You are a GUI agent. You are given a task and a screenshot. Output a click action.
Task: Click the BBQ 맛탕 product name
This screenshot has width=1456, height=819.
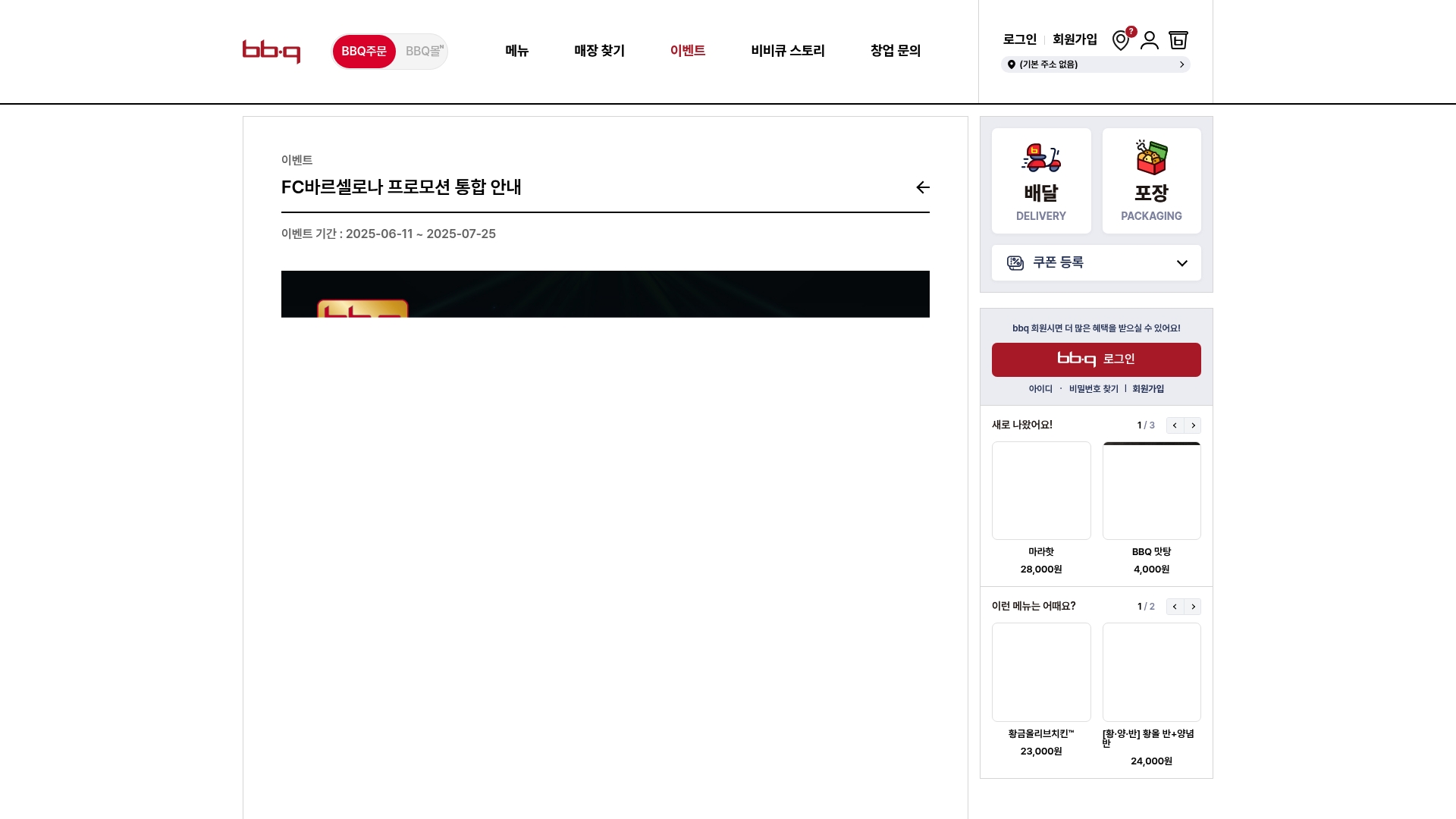tap(1152, 552)
